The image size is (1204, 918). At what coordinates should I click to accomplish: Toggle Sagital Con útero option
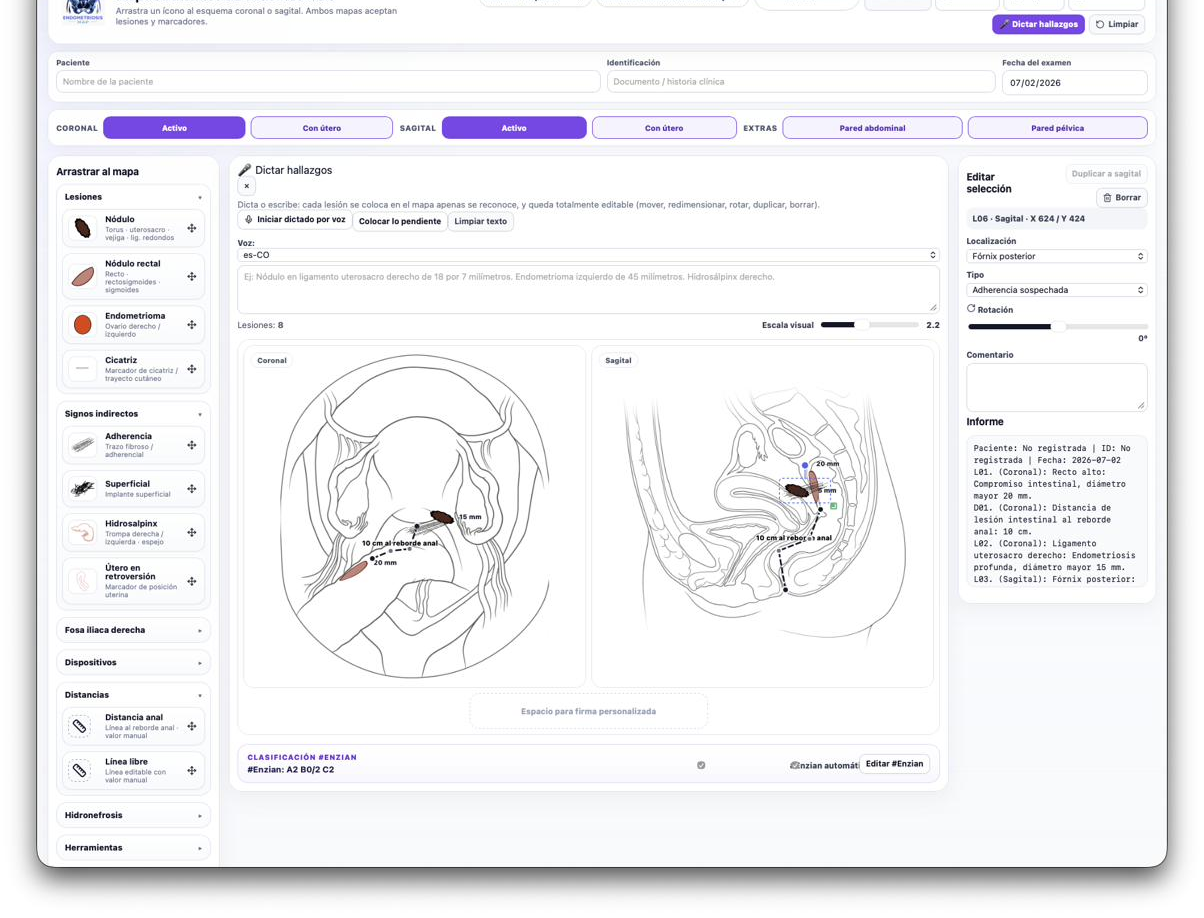pyautogui.click(x=664, y=128)
